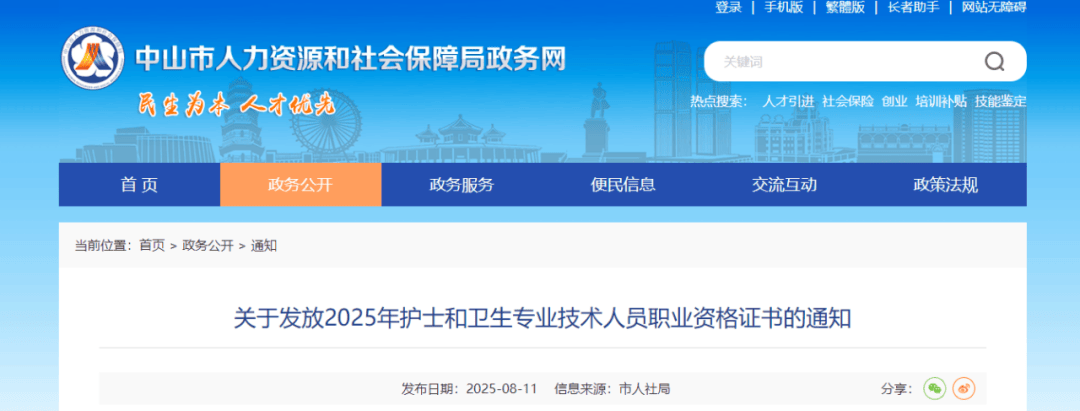
Task: Click the search magnifier icon
Action: point(994,62)
